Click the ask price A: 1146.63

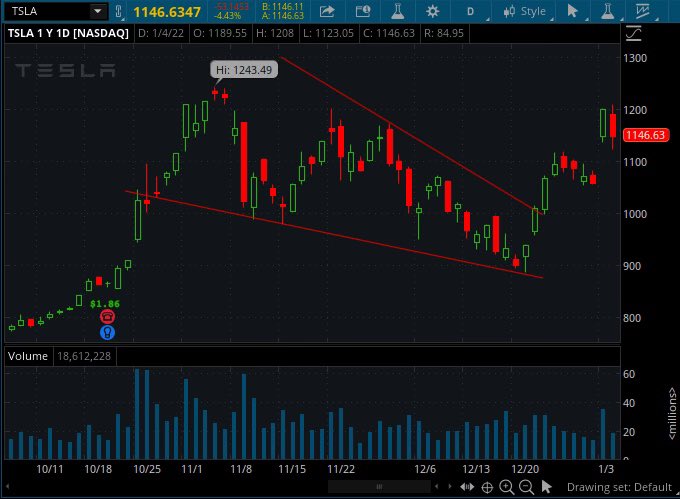click(x=283, y=16)
